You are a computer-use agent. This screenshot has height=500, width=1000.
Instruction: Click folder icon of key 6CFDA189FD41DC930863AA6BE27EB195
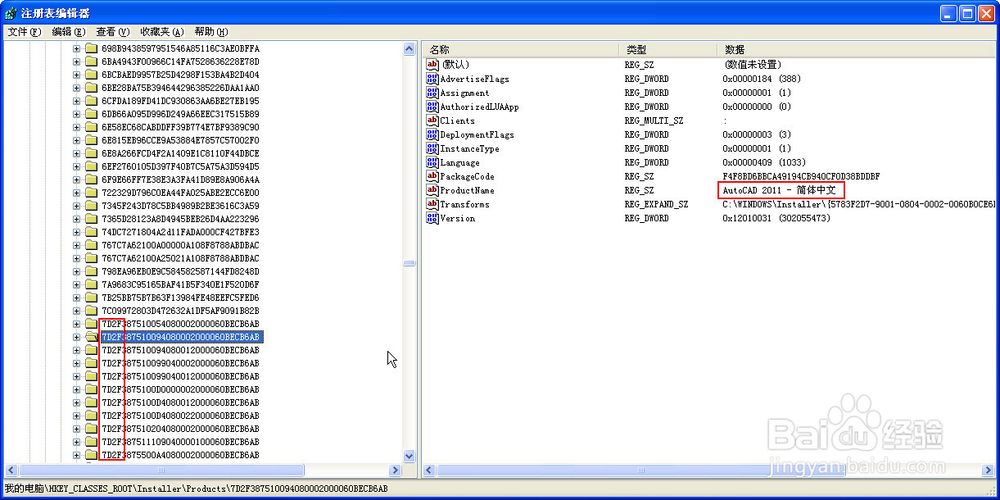point(91,101)
